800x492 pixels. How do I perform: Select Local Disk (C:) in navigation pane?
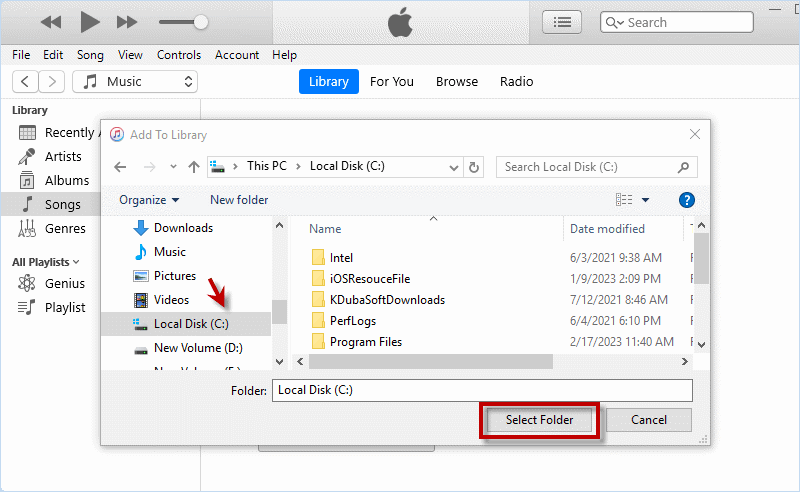[x=186, y=324]
